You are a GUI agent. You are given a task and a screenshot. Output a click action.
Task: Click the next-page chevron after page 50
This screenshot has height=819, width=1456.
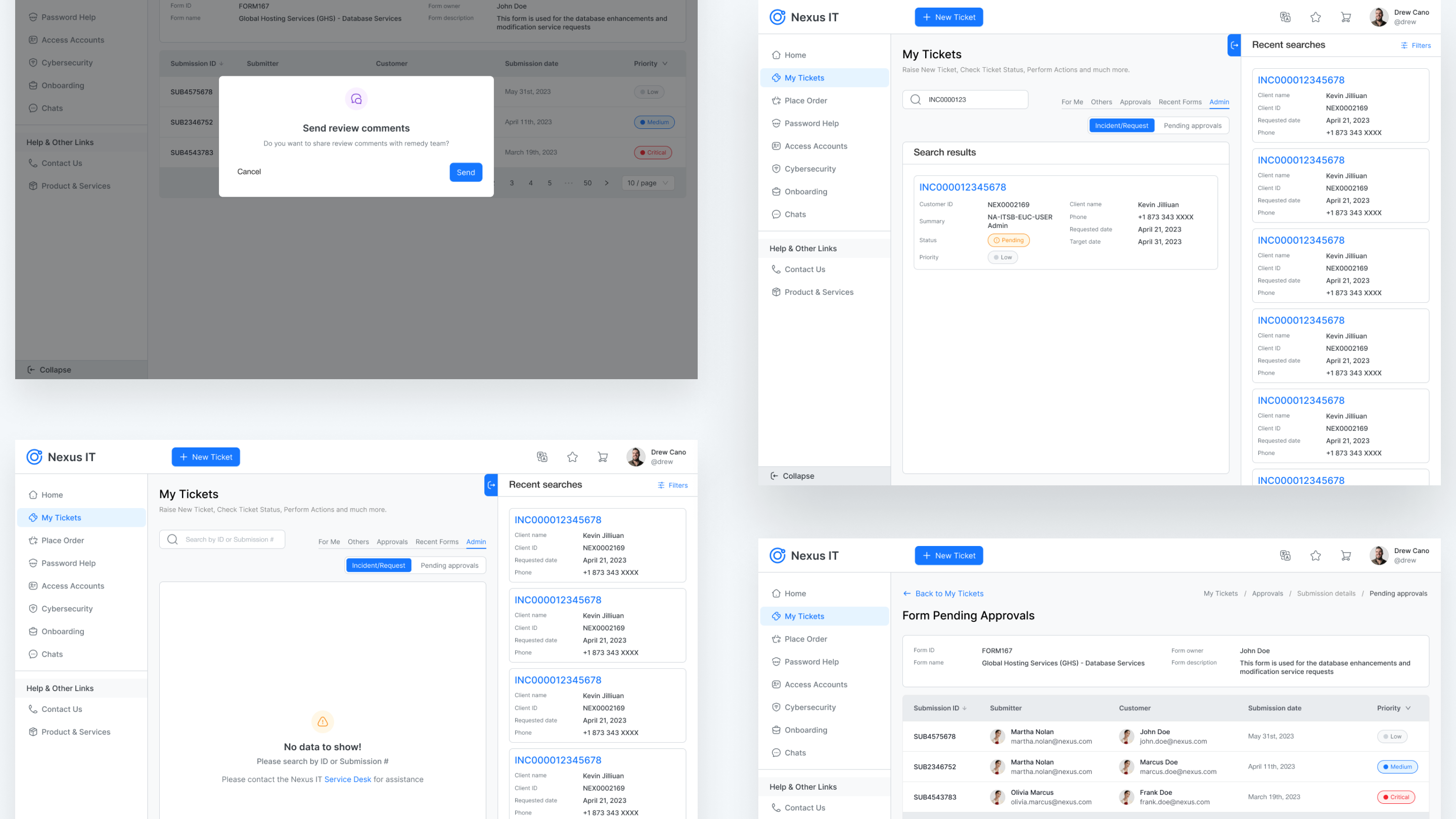[607, 183]
